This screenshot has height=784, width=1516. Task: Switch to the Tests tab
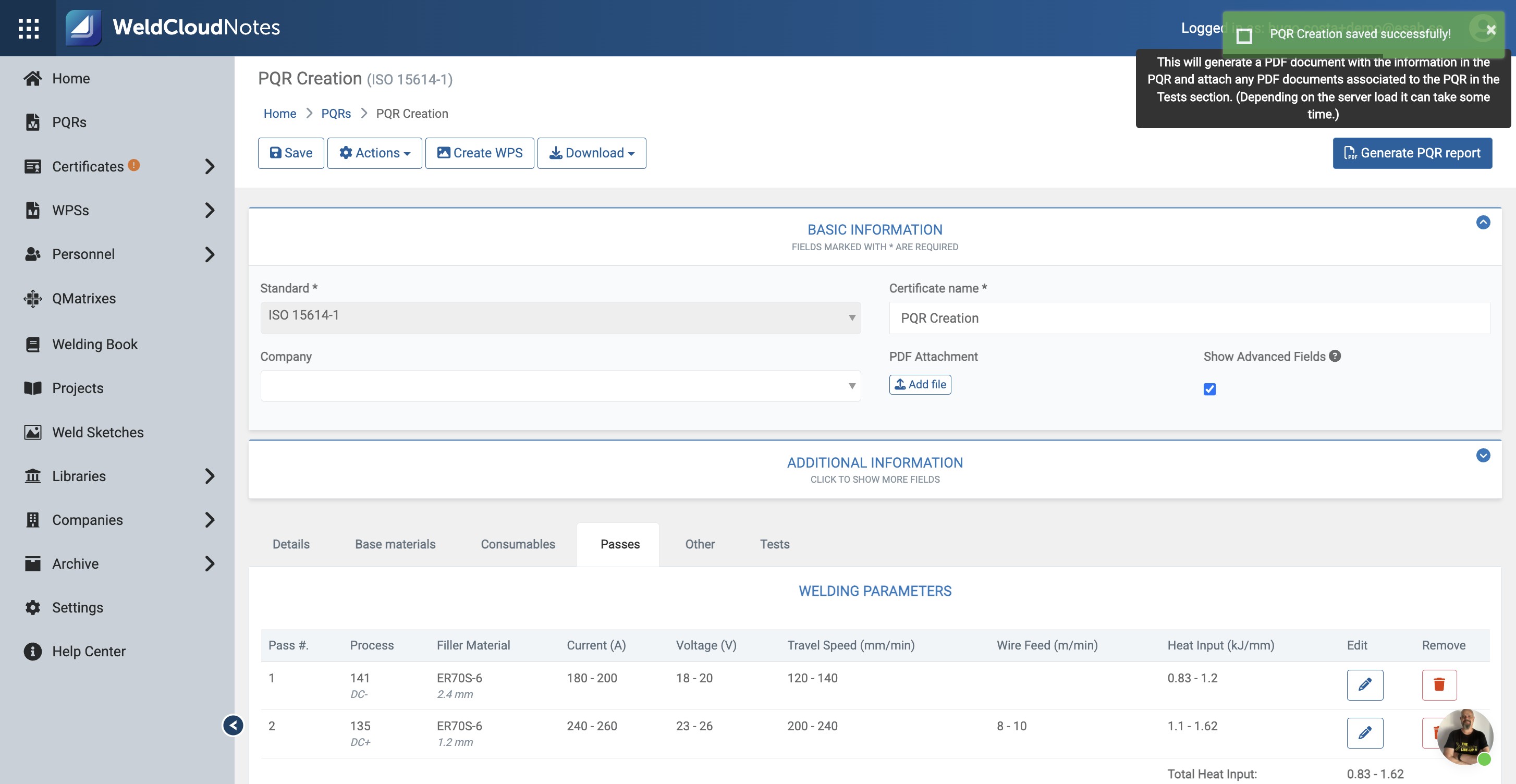775,544
